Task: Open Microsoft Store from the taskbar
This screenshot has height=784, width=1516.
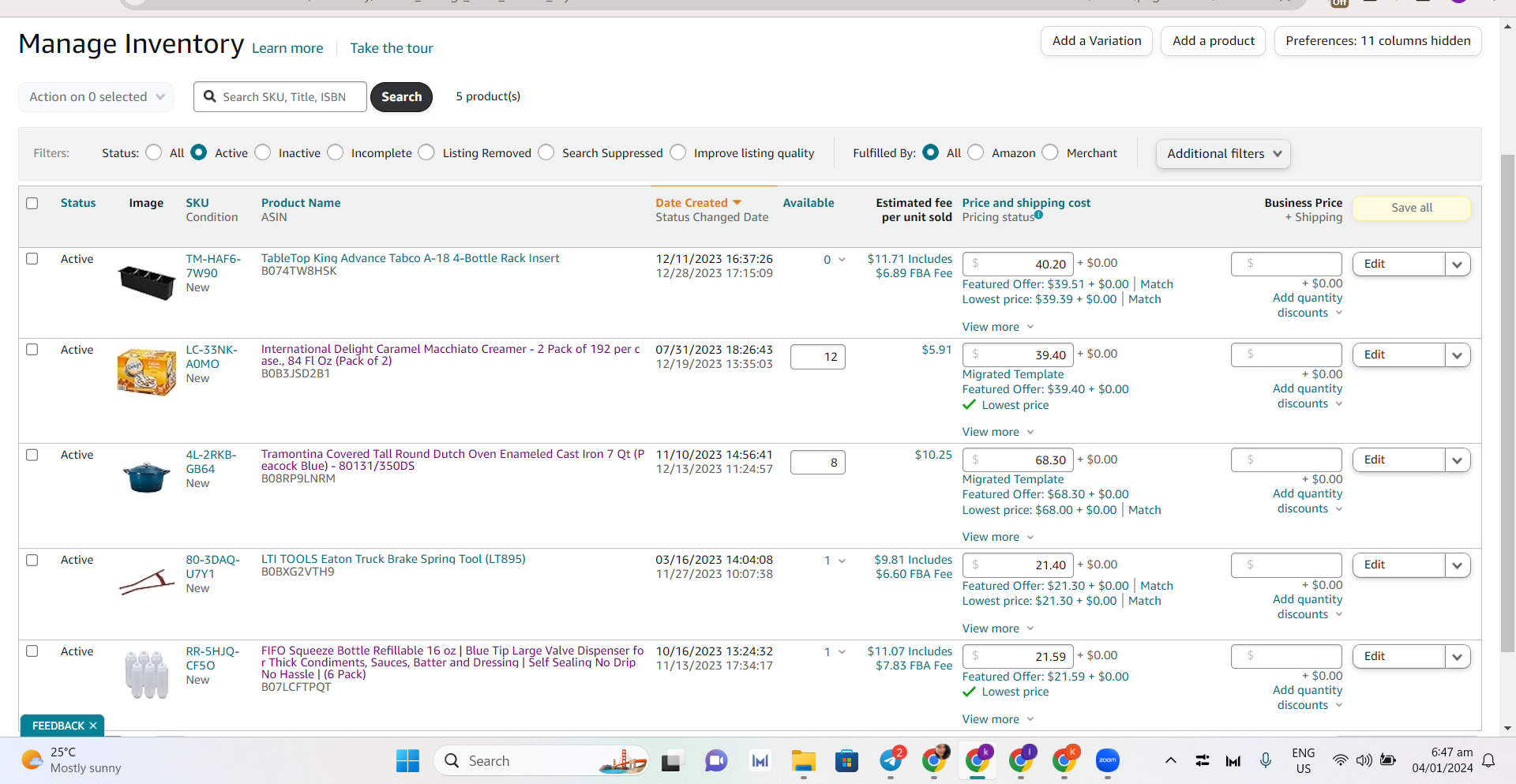Action: pos(846,760)
